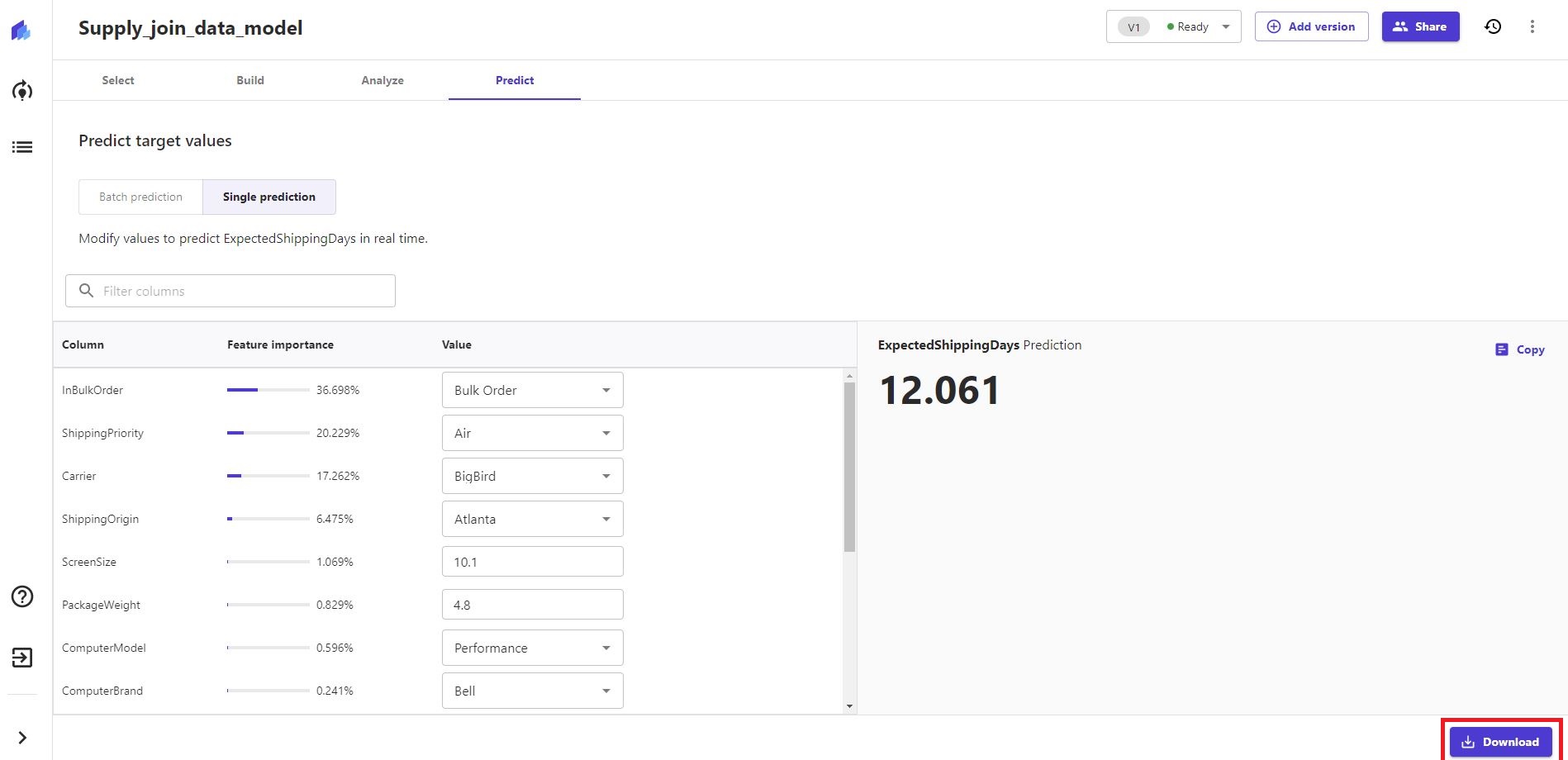The width and height of the screenshot is (1568, 760).
Task: Click the 36.698% importance value
Action: click(x=338, y=390)
